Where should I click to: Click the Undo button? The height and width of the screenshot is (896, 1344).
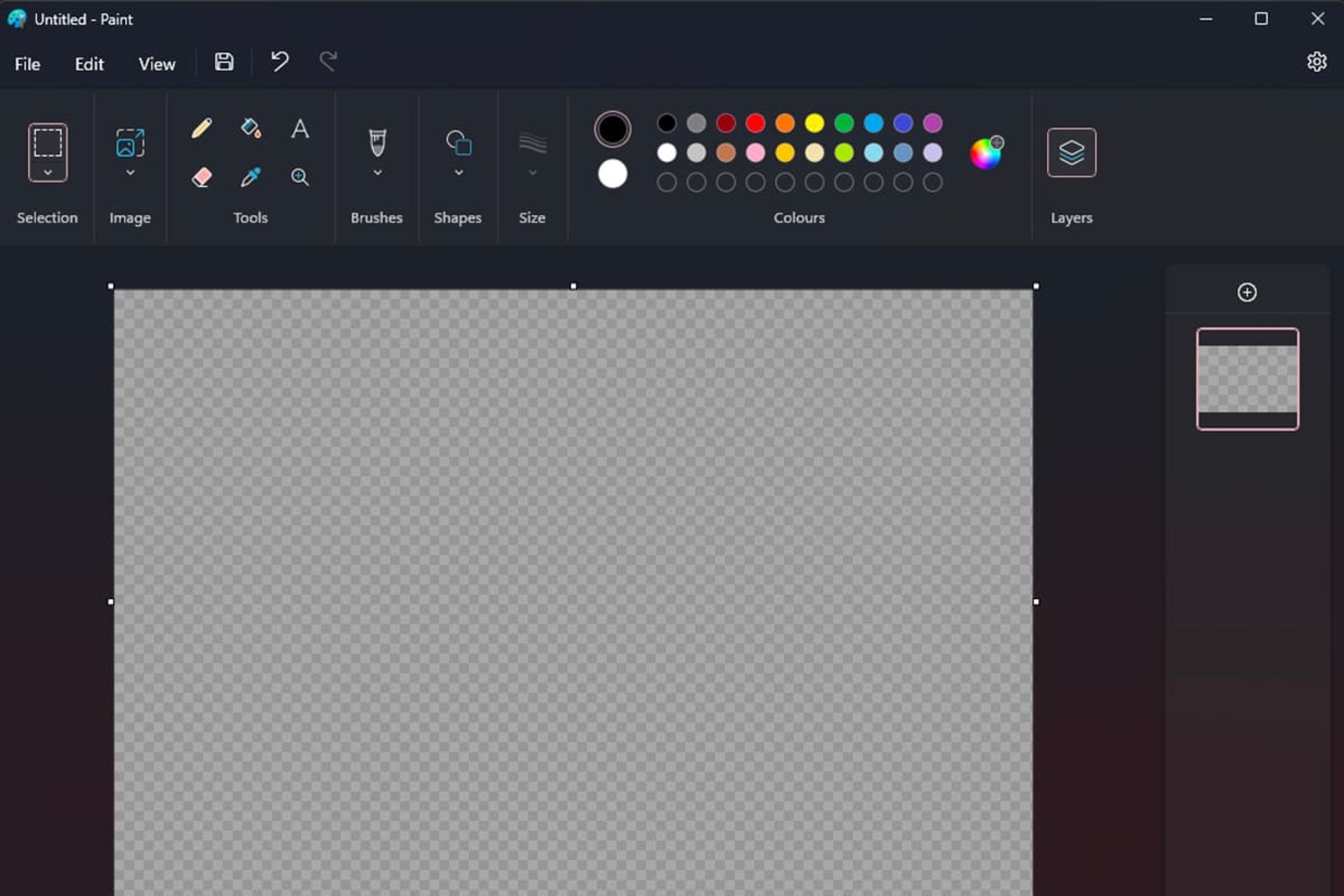(281, 62)
